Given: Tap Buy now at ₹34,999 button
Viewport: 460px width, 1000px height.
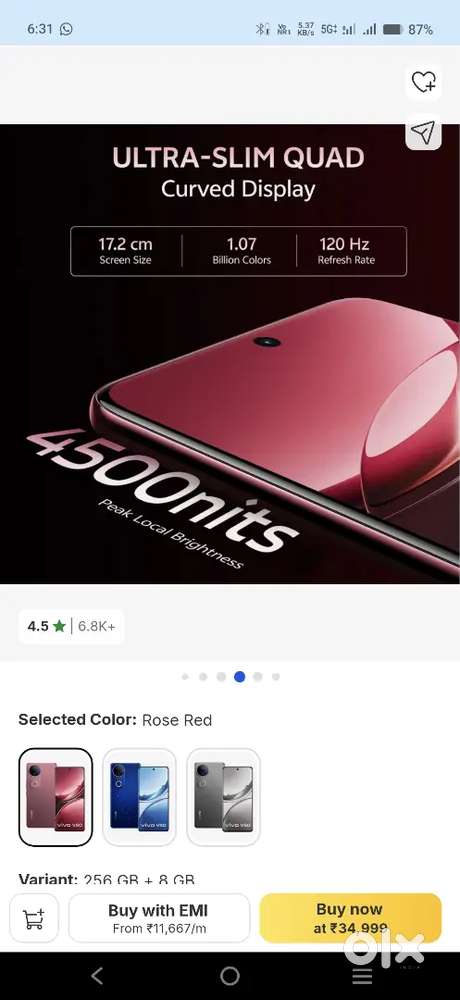Looking at the screenshot, I should (x=350, y=918).
